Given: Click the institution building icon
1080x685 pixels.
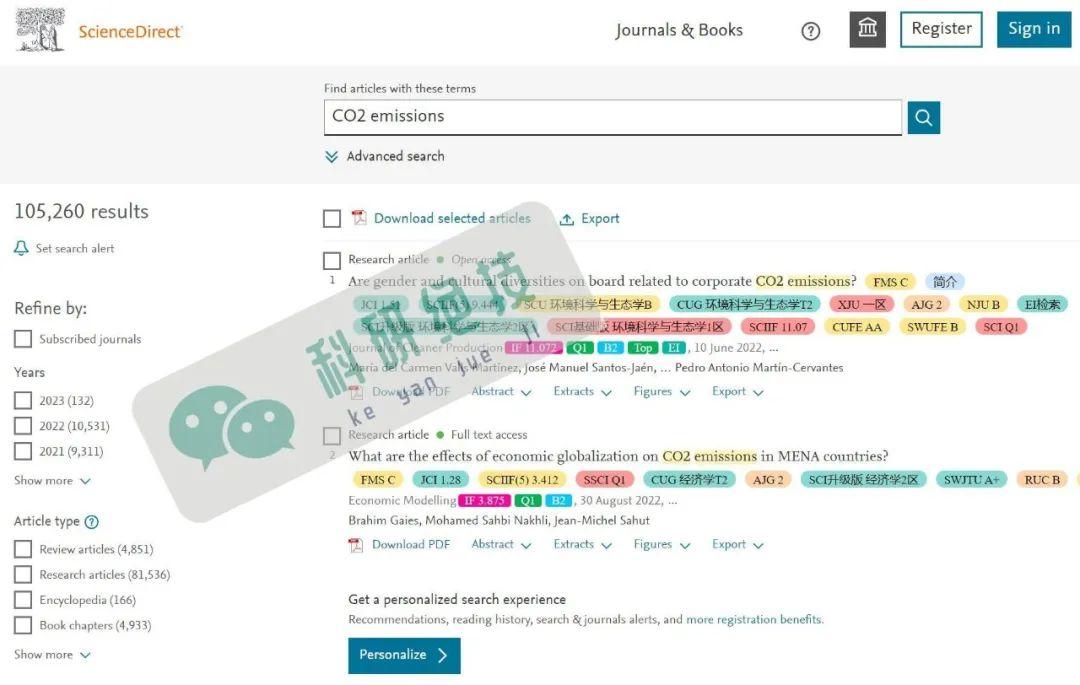Looking at the screenshot, I should (867, 29).
